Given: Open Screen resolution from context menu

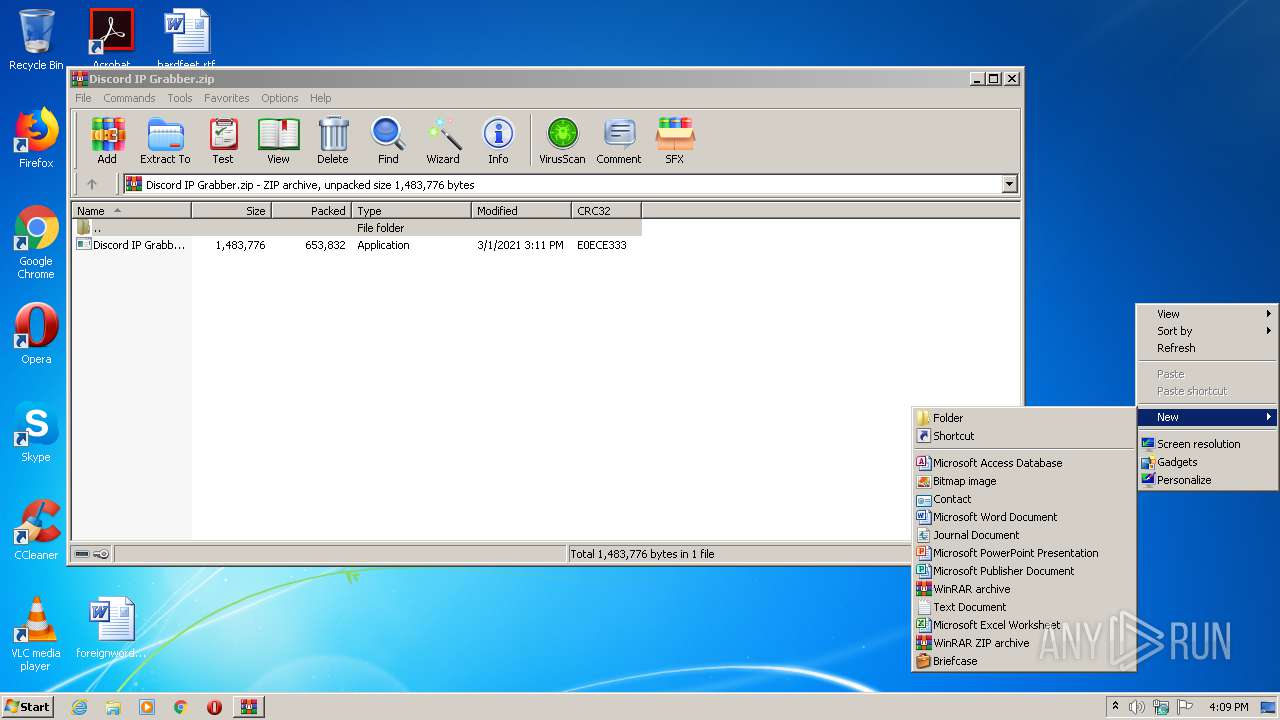Looking at the screenshot, I should 1207,444.
